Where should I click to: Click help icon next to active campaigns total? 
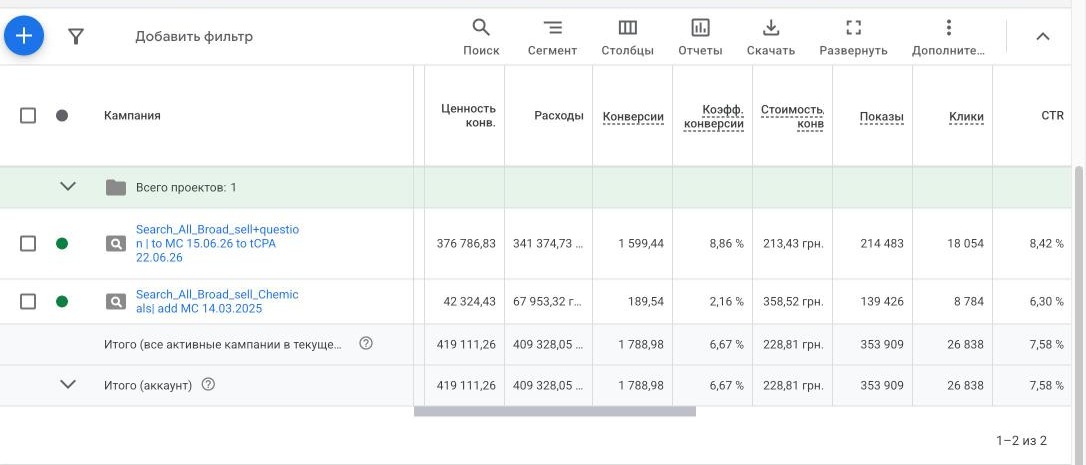click(366, 343)
